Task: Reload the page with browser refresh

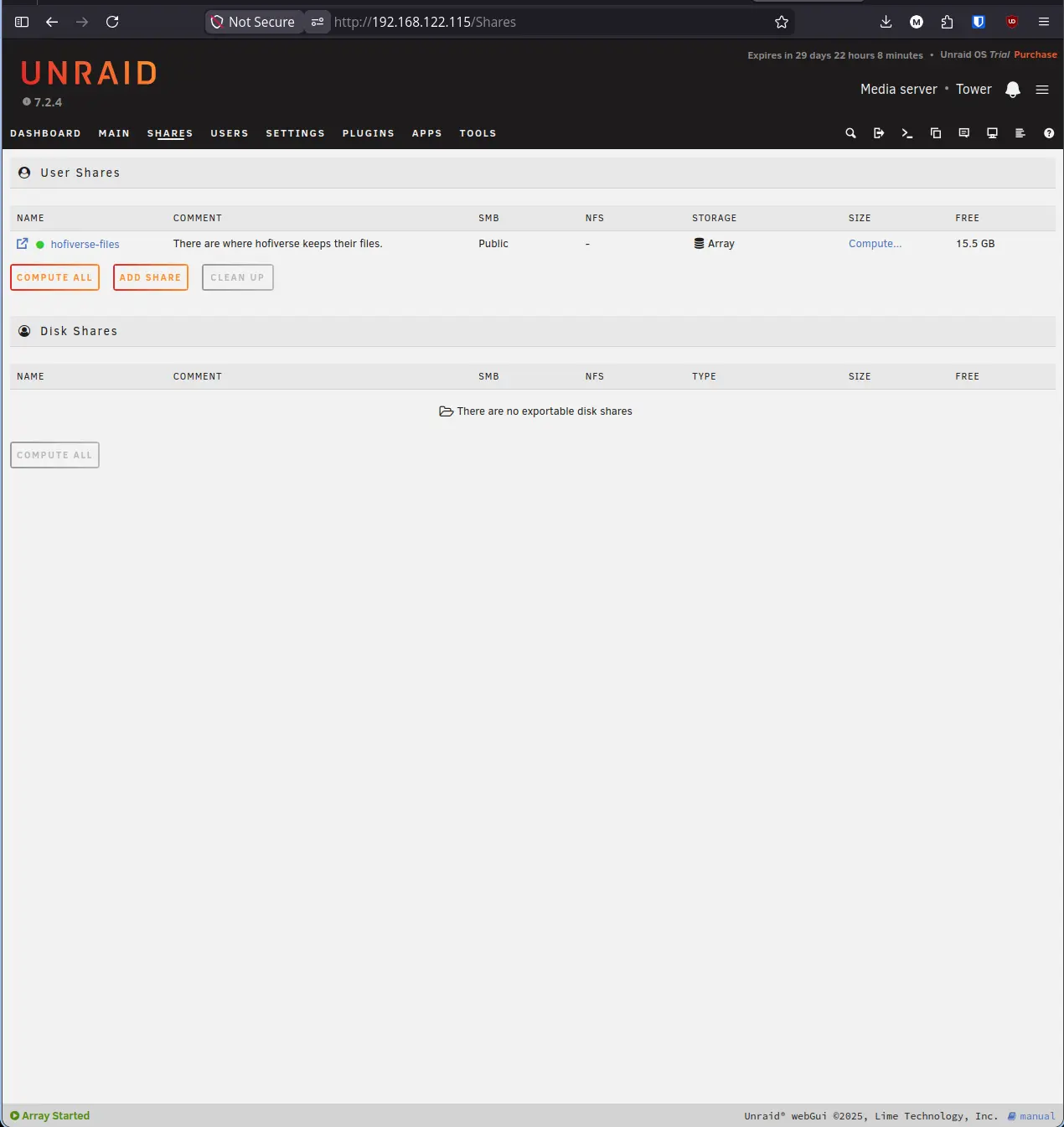Action: pyautogui.click(x=112, y=22)
